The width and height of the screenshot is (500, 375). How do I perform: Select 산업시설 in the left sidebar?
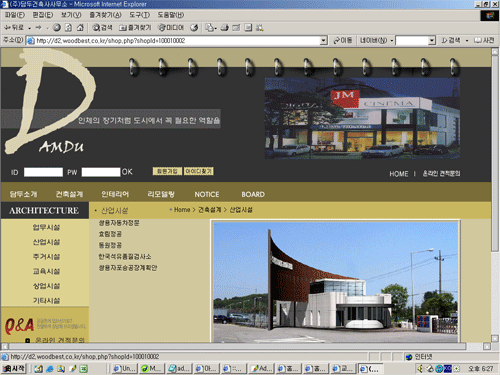pos(46,242)
